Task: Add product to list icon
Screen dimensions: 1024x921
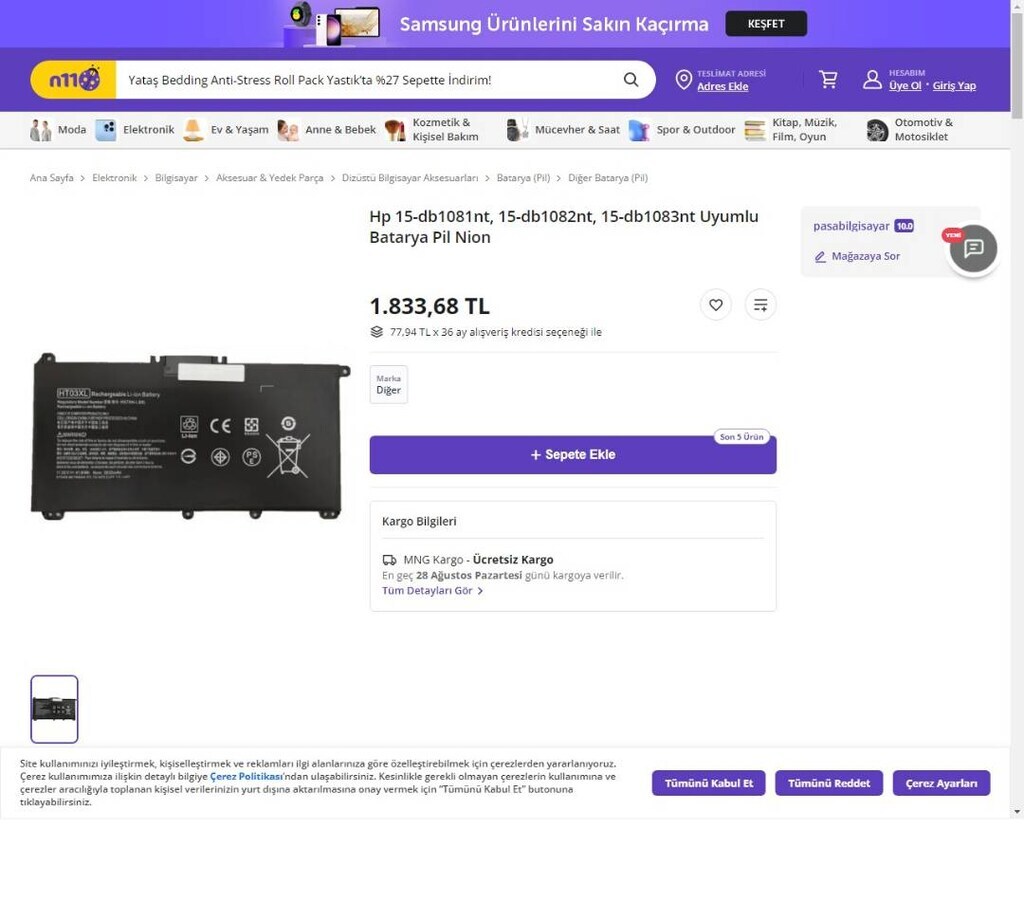Action: pyautogui.click(x=760, y=305)
